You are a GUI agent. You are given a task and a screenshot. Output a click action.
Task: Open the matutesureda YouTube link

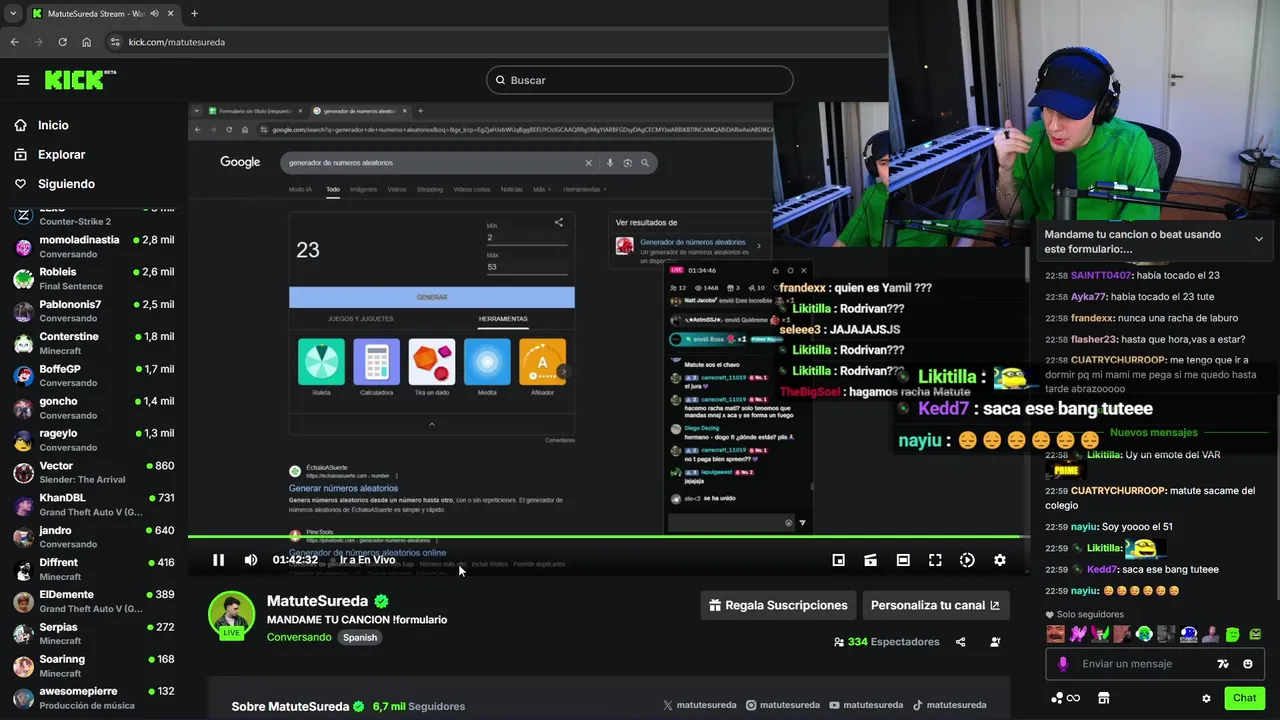coord(866,705)
